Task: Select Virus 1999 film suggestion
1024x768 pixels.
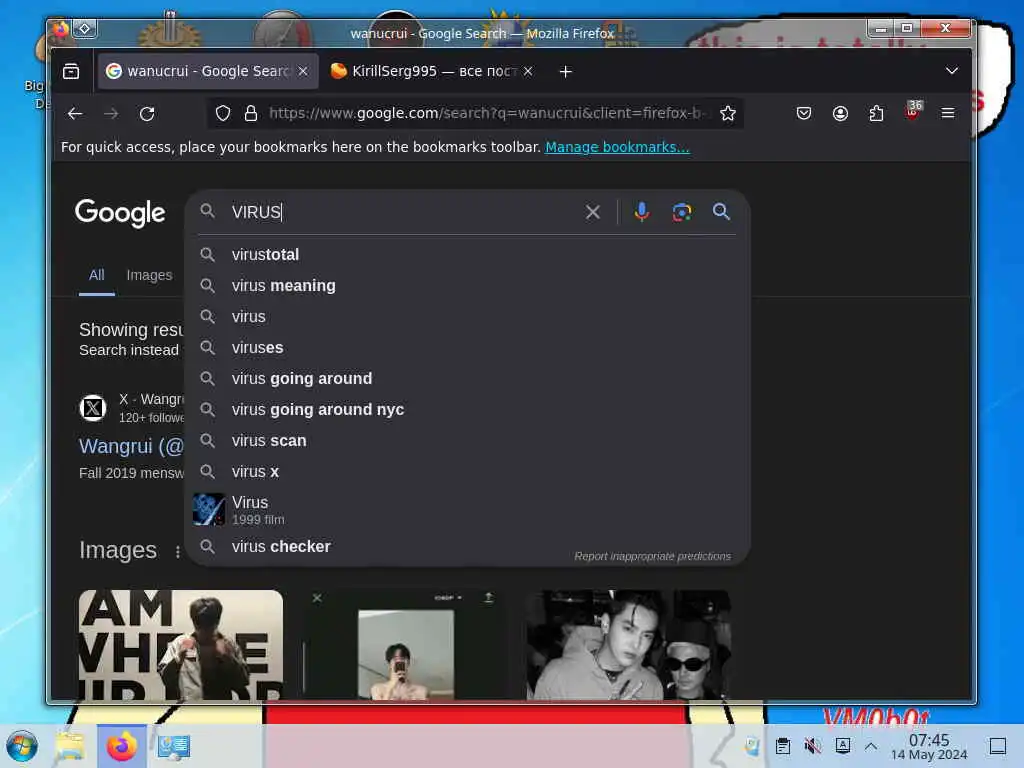Action: (x=467, y=509)
